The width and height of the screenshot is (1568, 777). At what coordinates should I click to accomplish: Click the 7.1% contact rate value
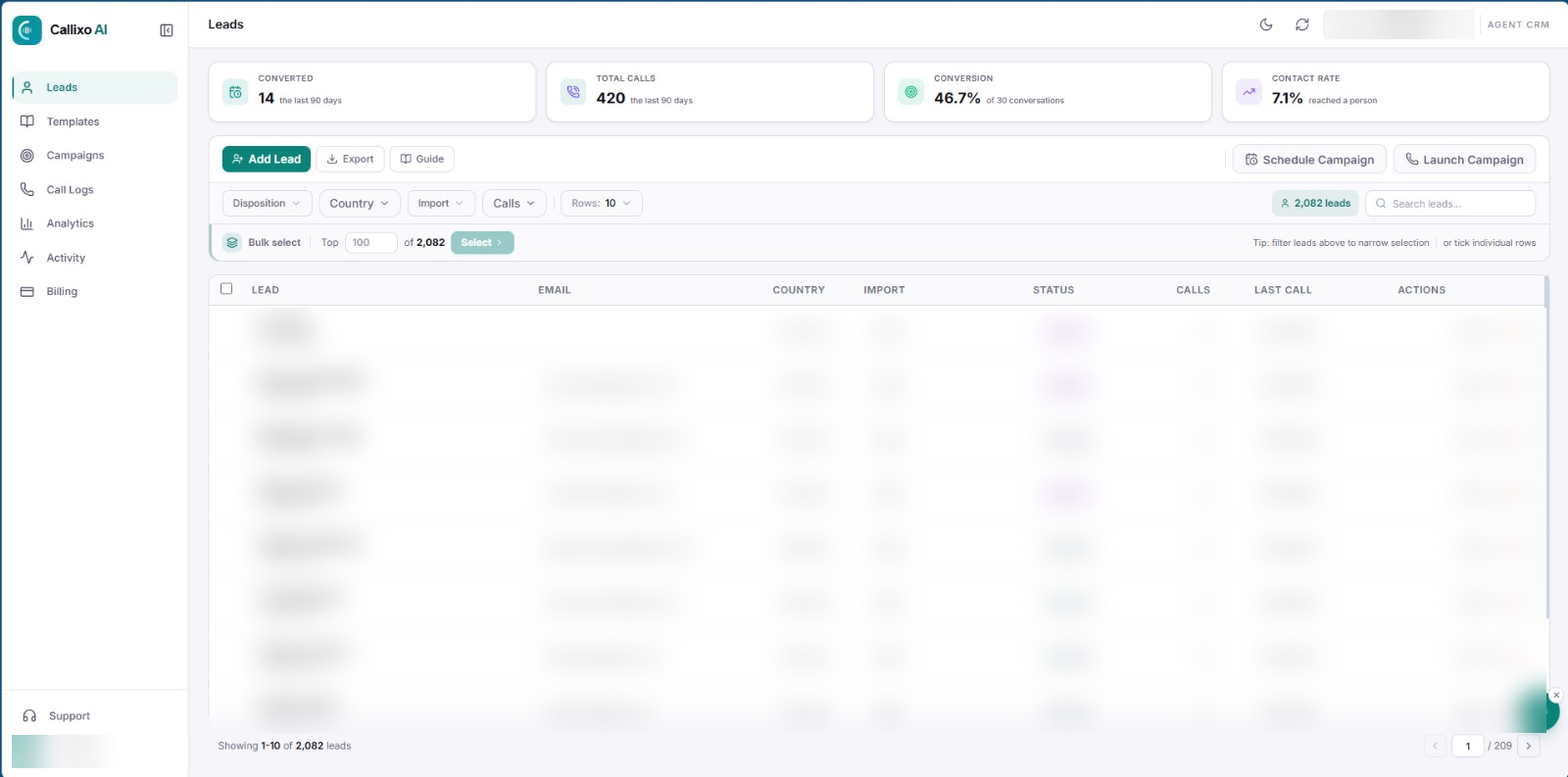click(x=1287, y=98)
